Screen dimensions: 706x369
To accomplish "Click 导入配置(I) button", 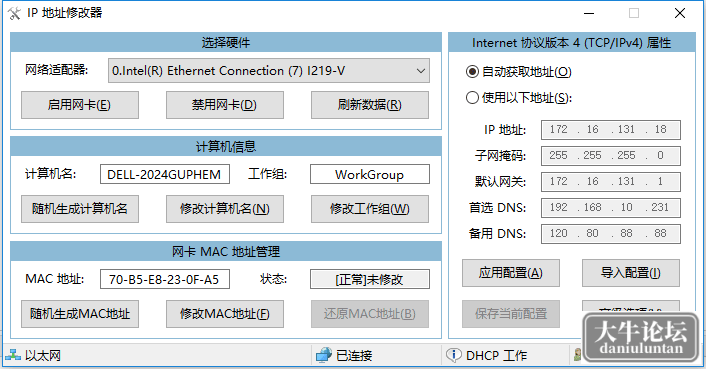I will pyautogui.click(x=630, y=273).
